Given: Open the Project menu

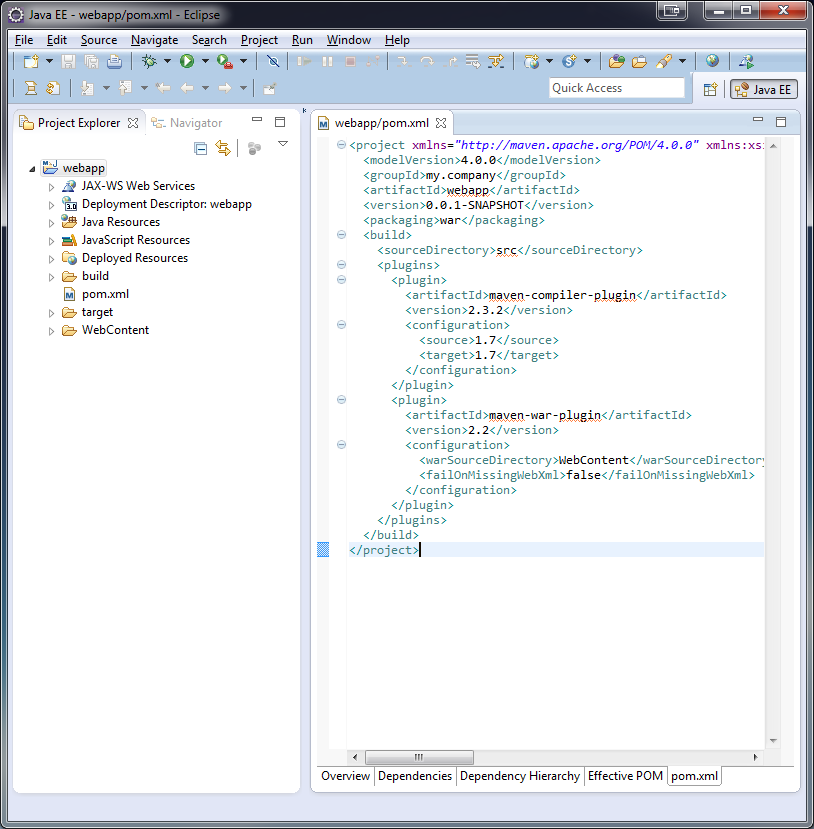Looking at the screenshot, I should coord(259,40).
